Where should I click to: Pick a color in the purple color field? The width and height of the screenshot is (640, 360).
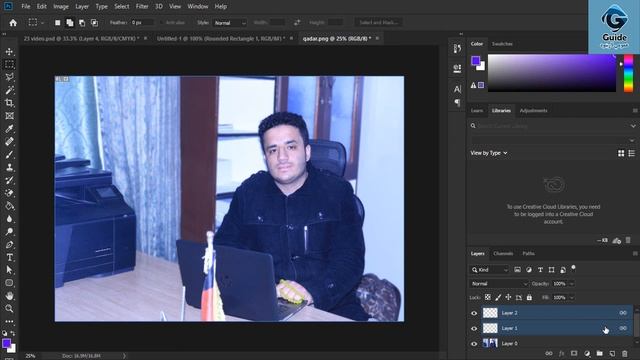[552, 73]
